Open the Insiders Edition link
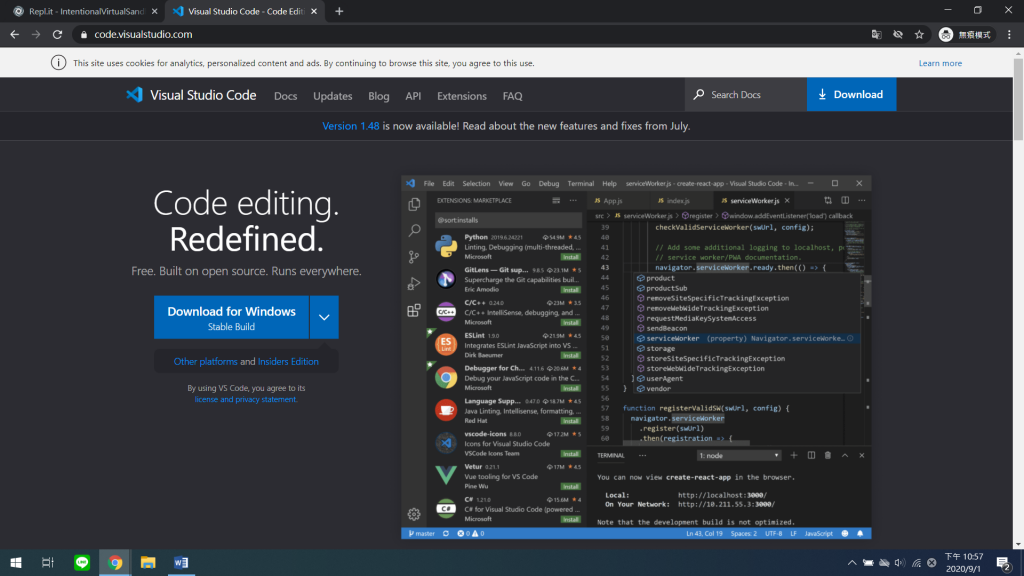The width and height of the screenshot is (1024, 576). [288, 361]
